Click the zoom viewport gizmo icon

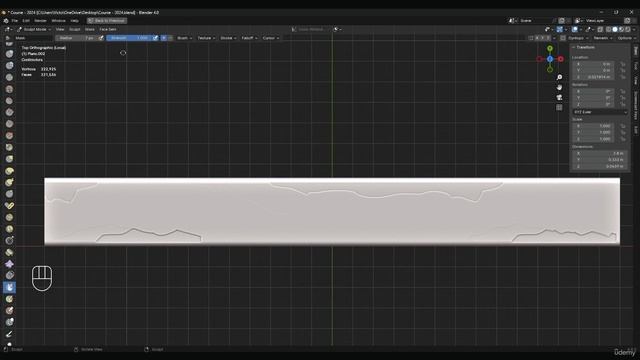[559, 77]
